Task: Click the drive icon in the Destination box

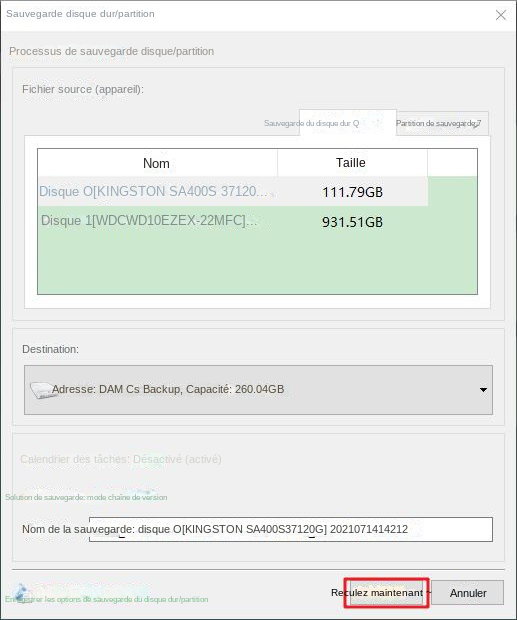Action: (42, 390)
